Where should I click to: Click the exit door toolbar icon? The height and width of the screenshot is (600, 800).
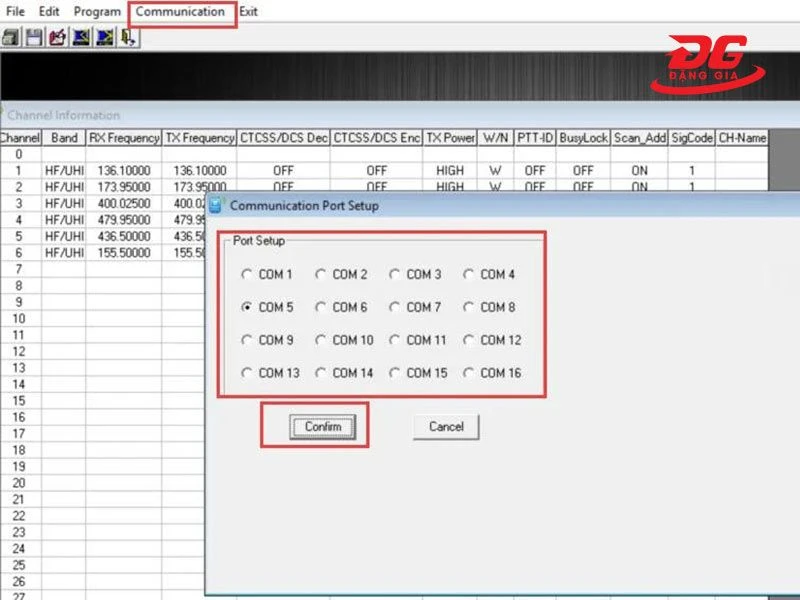coord(128,38)
